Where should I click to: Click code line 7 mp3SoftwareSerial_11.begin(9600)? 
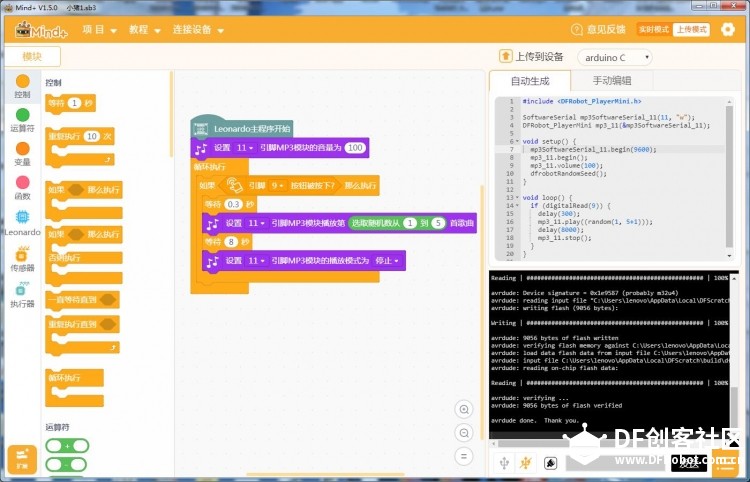click(593, 150)
